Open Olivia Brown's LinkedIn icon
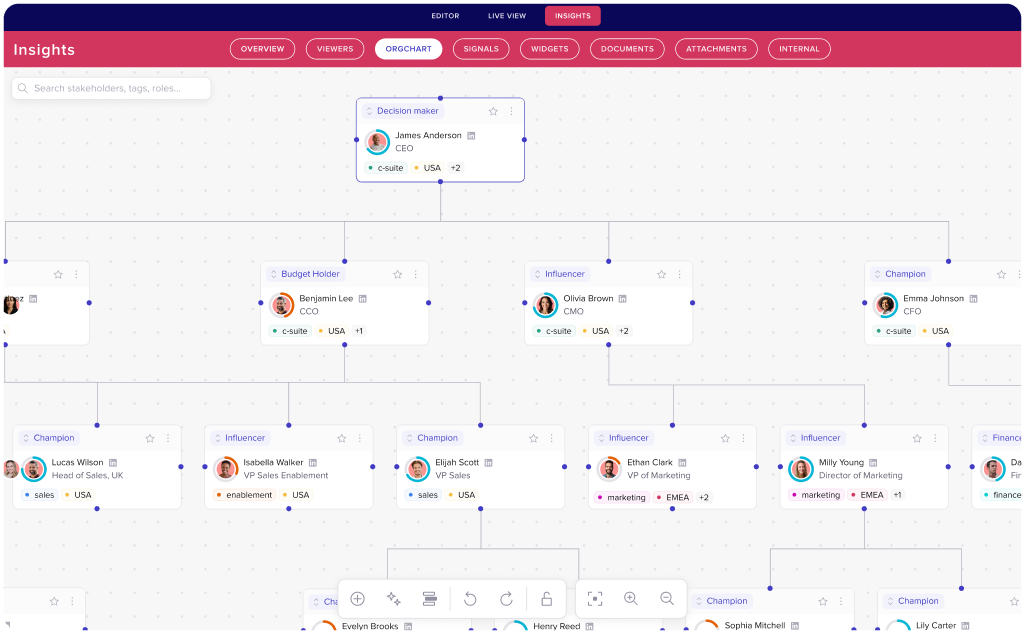The width and height of the screenshot is (1025, 634). [x=623, y=299]
